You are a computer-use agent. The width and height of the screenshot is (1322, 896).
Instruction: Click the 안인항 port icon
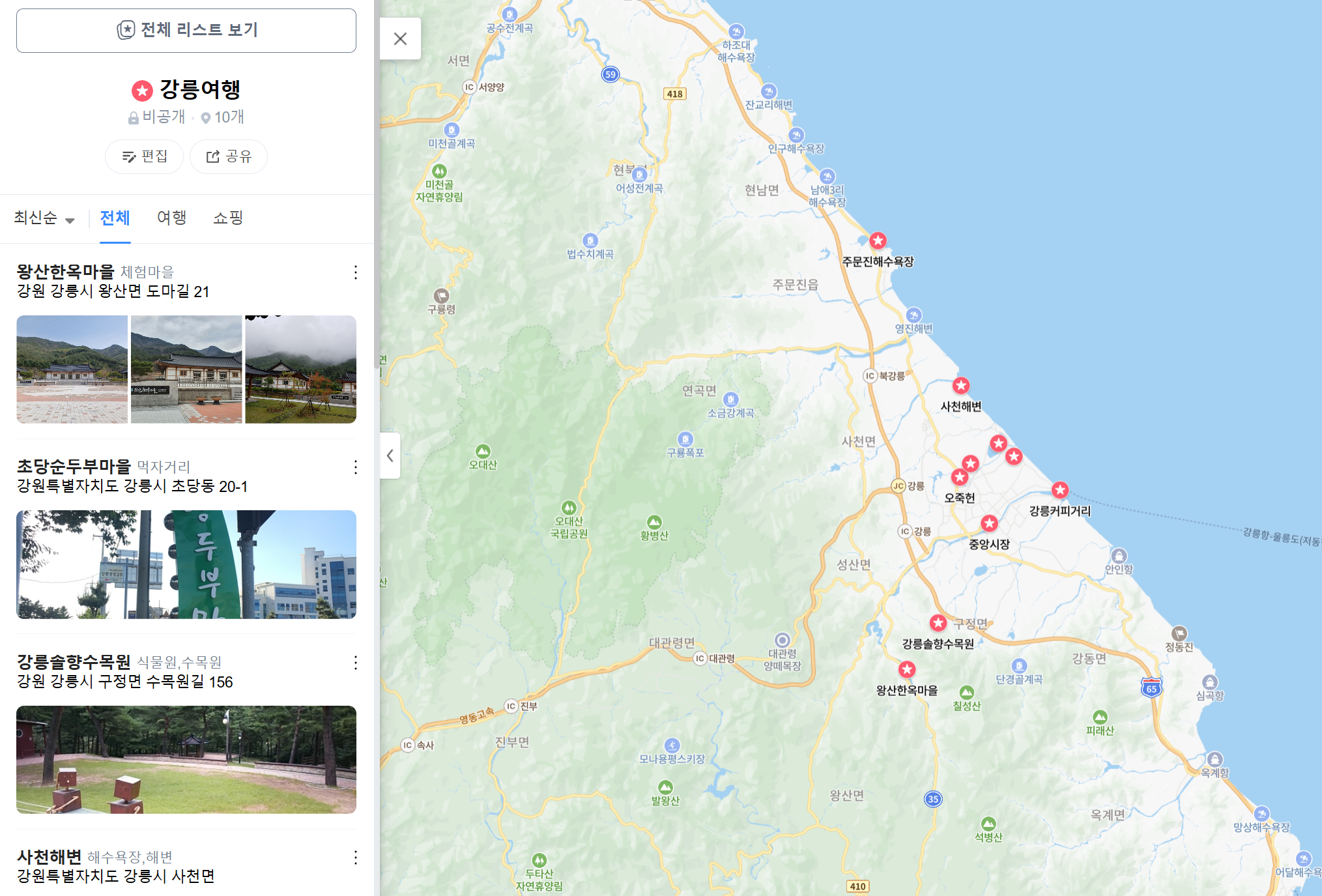(x=1119, y=555)
